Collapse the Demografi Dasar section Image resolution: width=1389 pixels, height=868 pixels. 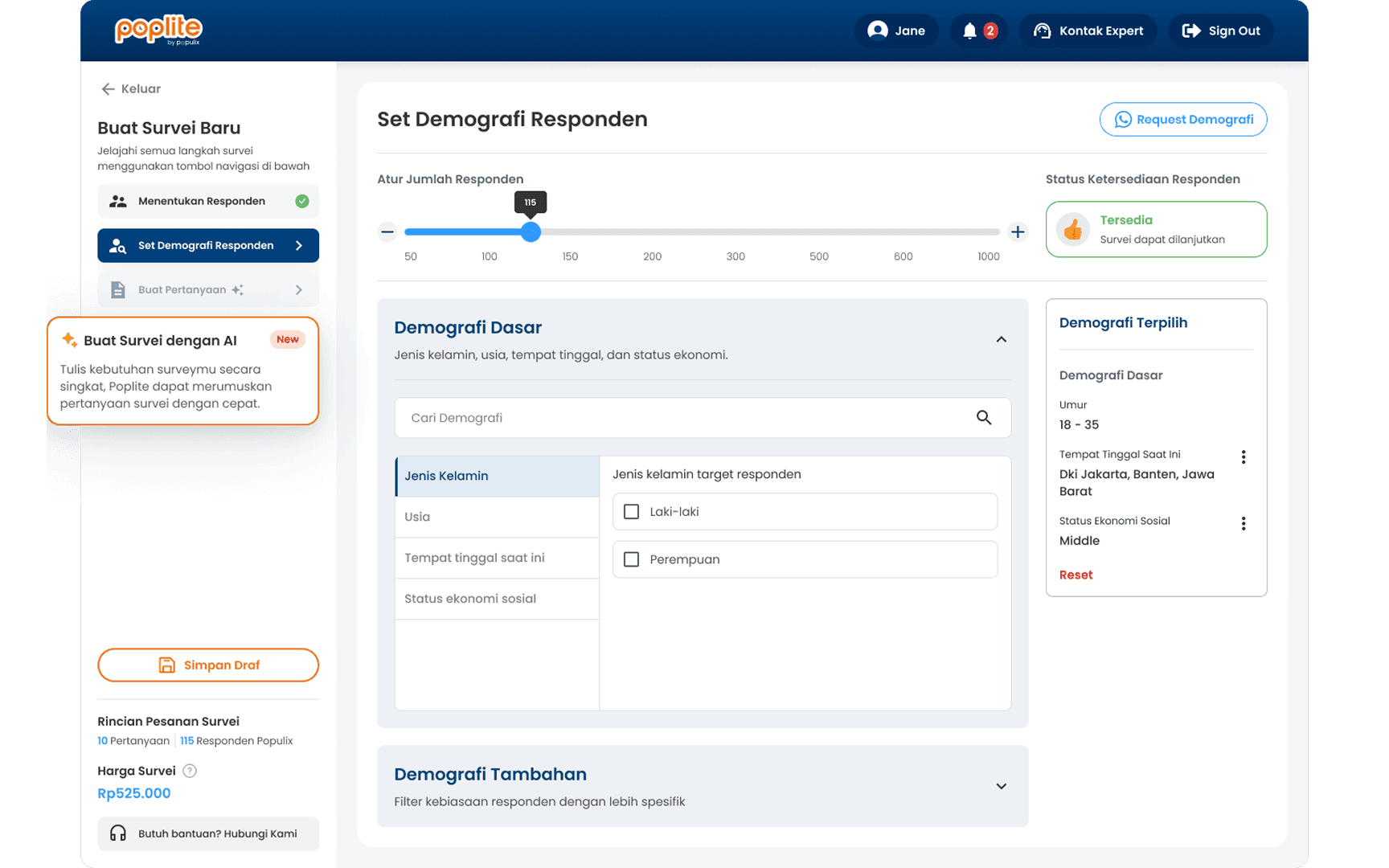point(1001,340)
